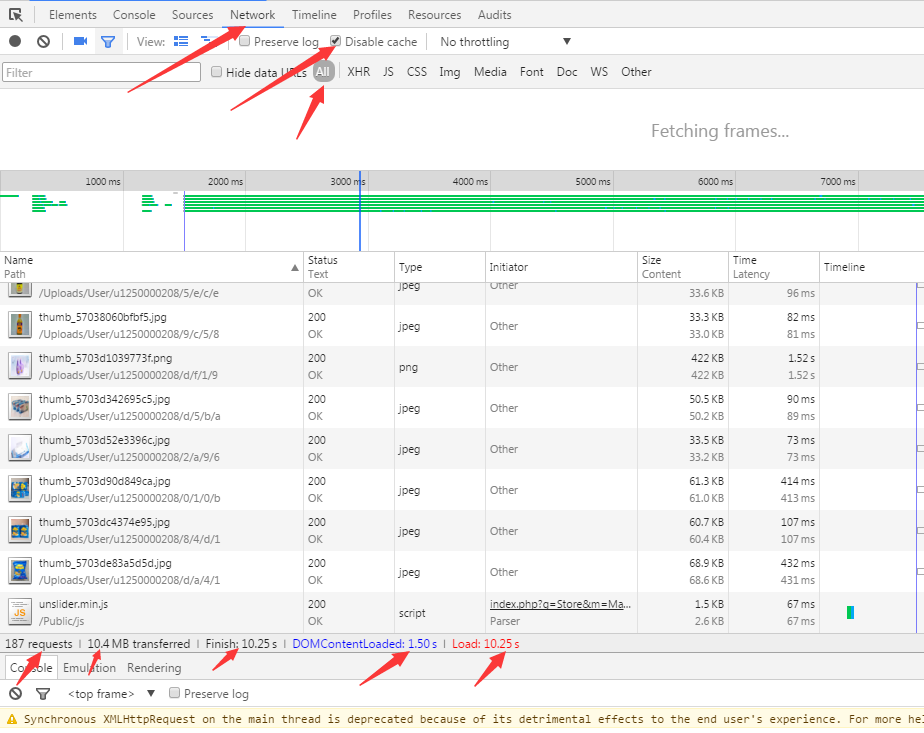Switch to large request rows view
Screen dimensions: 924x733
click(181, 41)
